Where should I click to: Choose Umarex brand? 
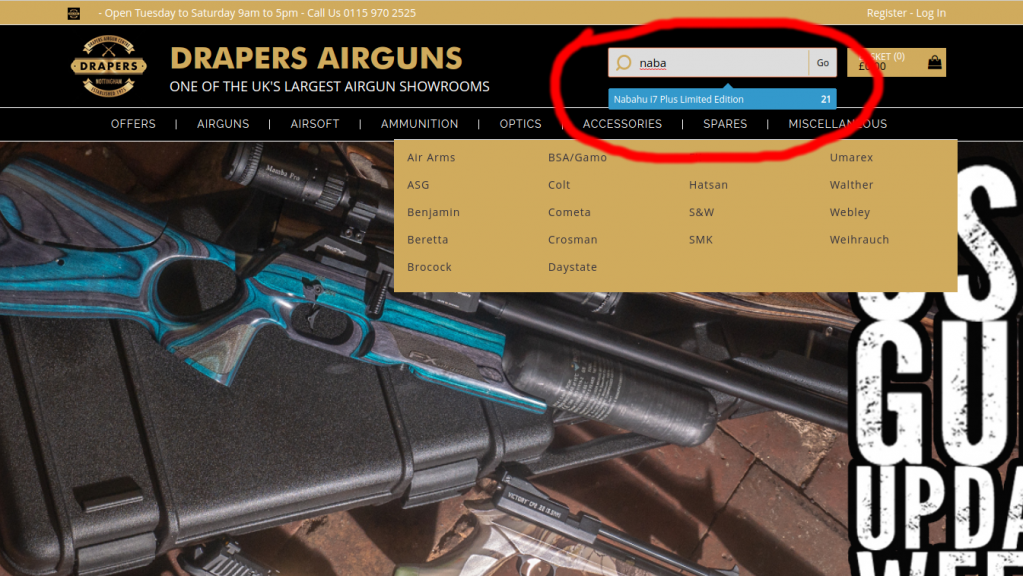click(851, 157)
